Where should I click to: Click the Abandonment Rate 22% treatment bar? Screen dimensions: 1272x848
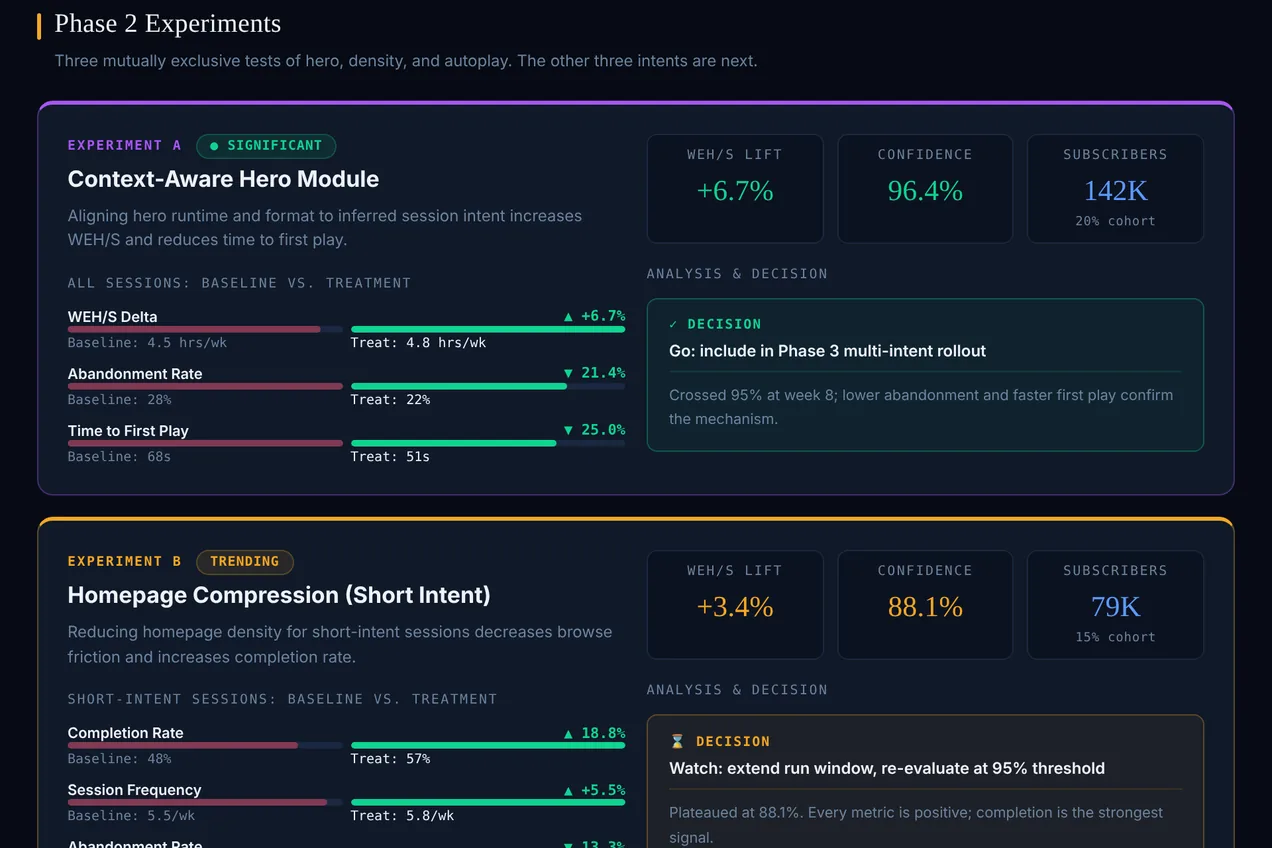(x=459, y=386)
